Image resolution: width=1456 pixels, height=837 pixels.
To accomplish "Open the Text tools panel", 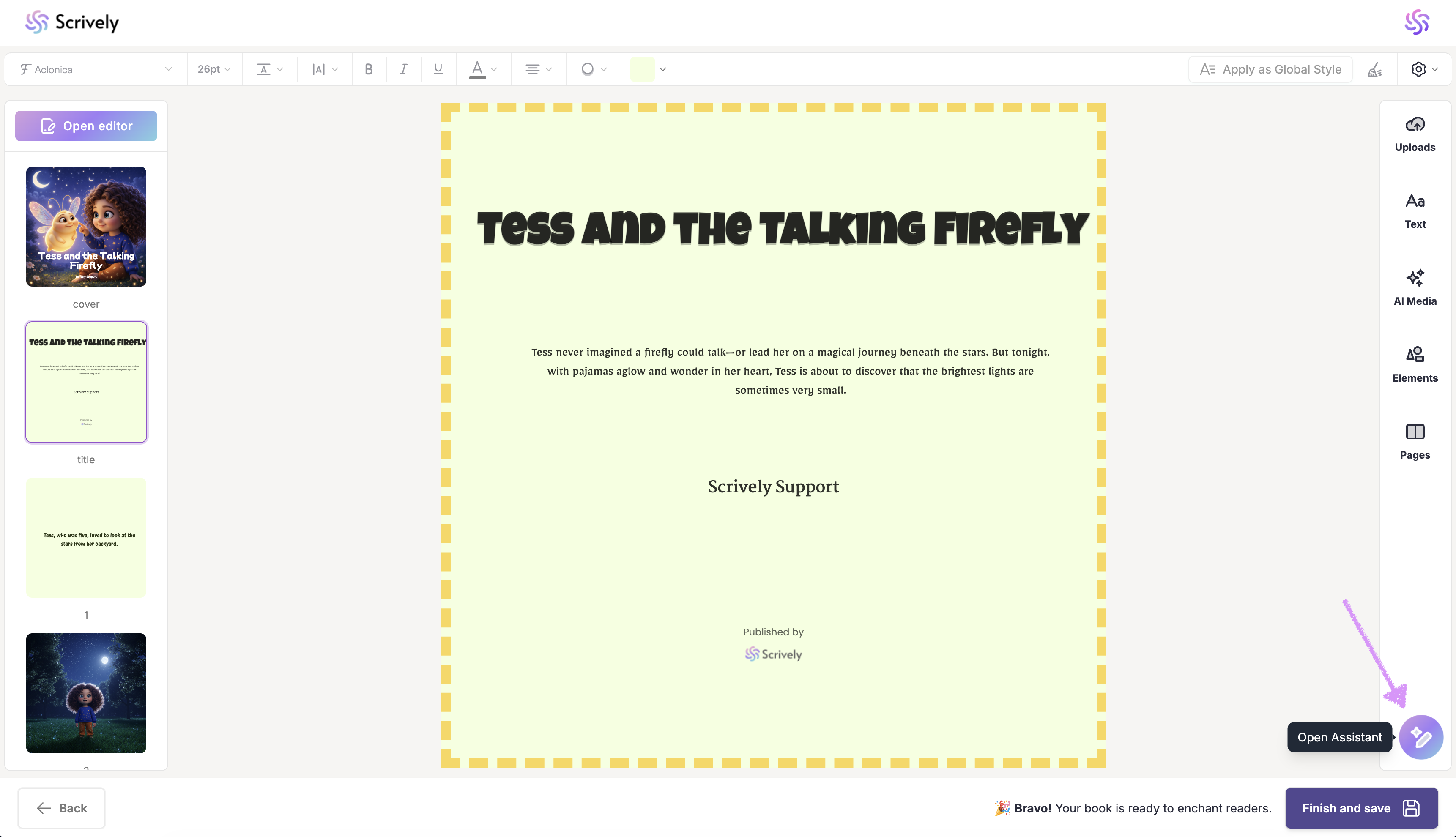I will [x=1415, y=211].
